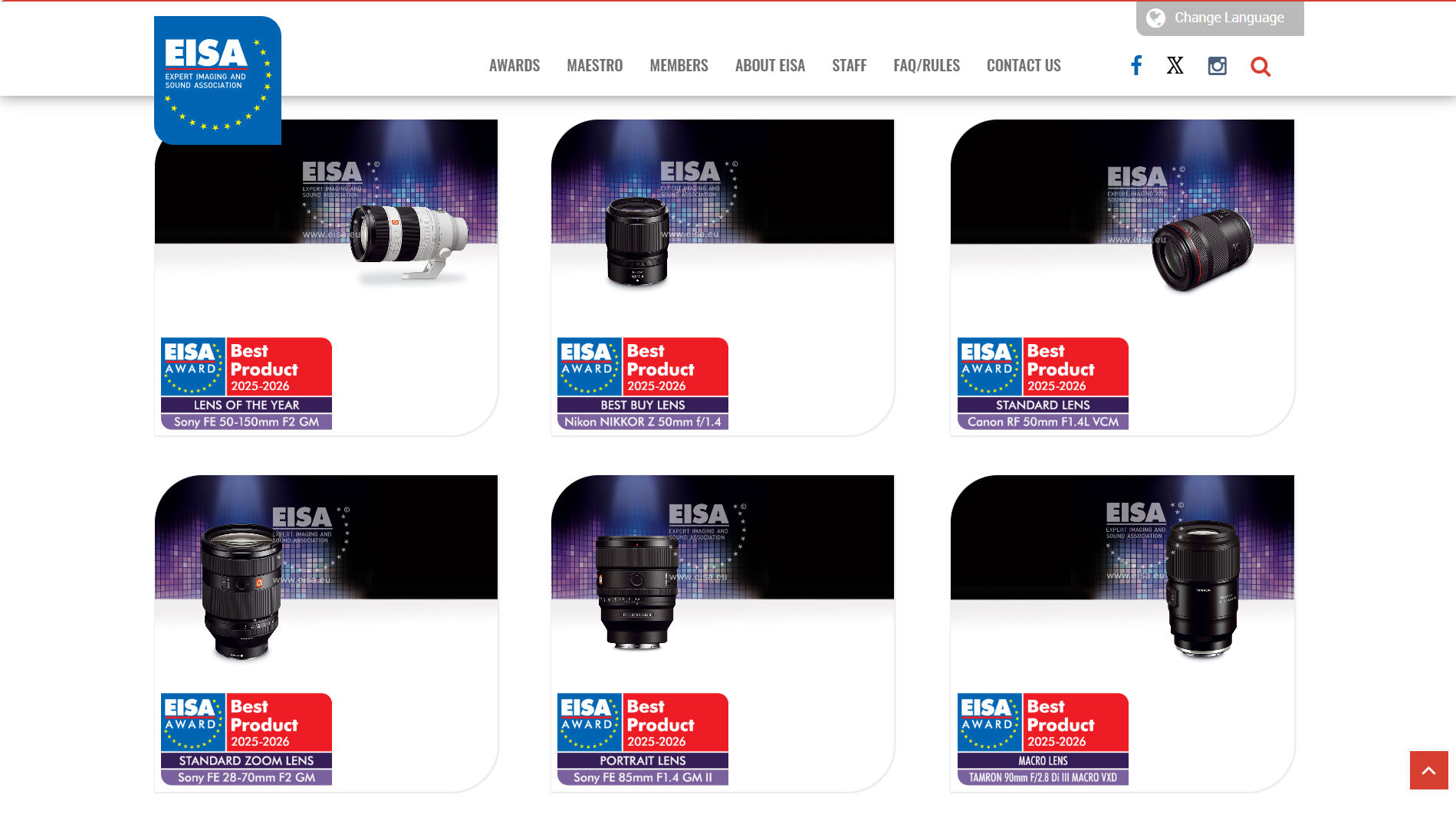Viewport: 1456px width, 827px height.
Task: Click the BEST BUY LENS award badge
Action: (x=643, y=383)
